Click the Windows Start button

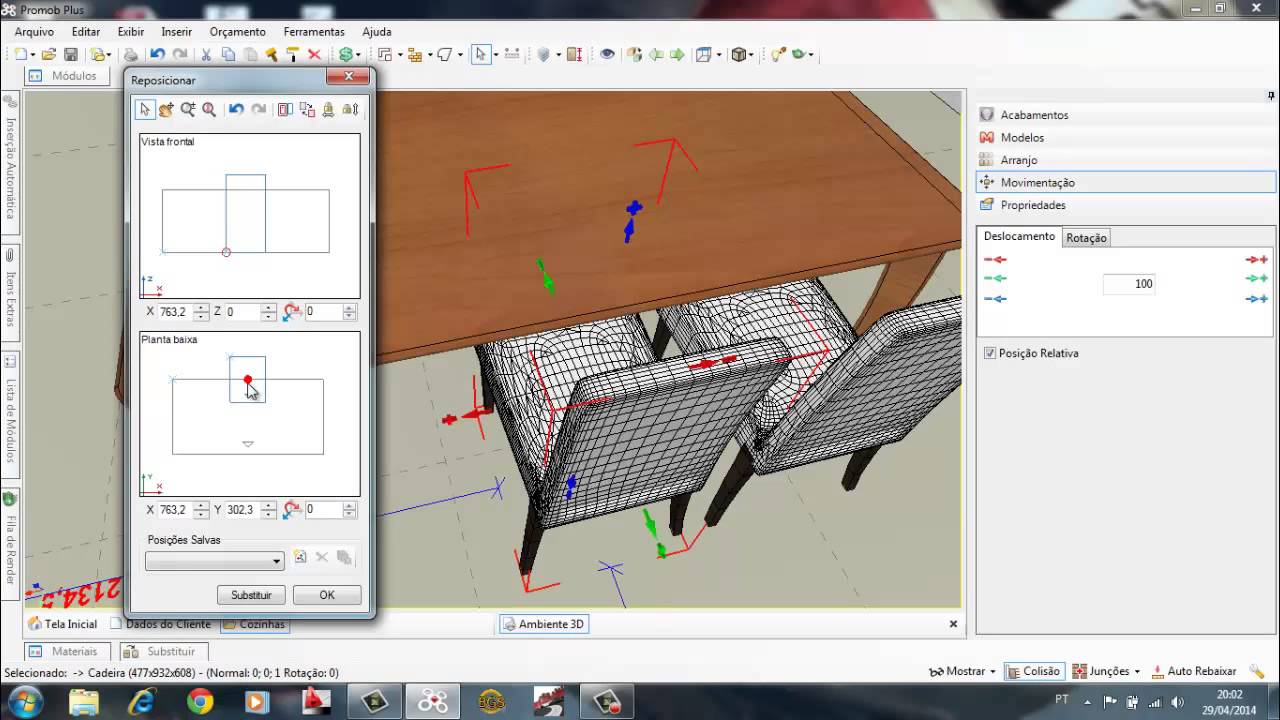24,701
